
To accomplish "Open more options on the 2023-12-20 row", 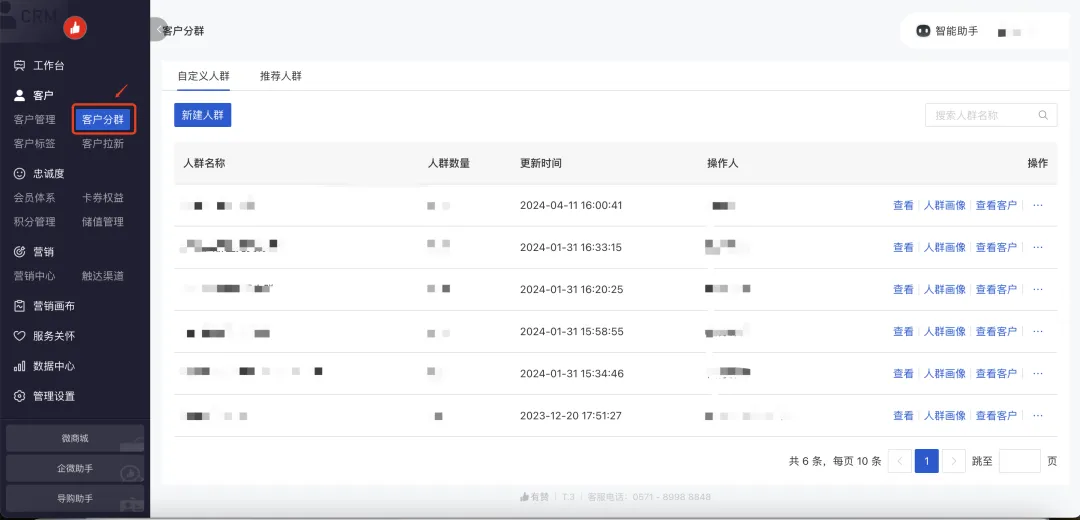I will (x=1037, y=415).
